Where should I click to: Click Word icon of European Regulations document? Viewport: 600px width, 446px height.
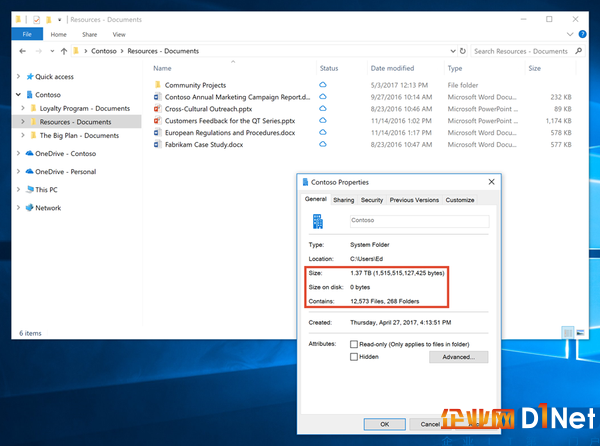157,133
